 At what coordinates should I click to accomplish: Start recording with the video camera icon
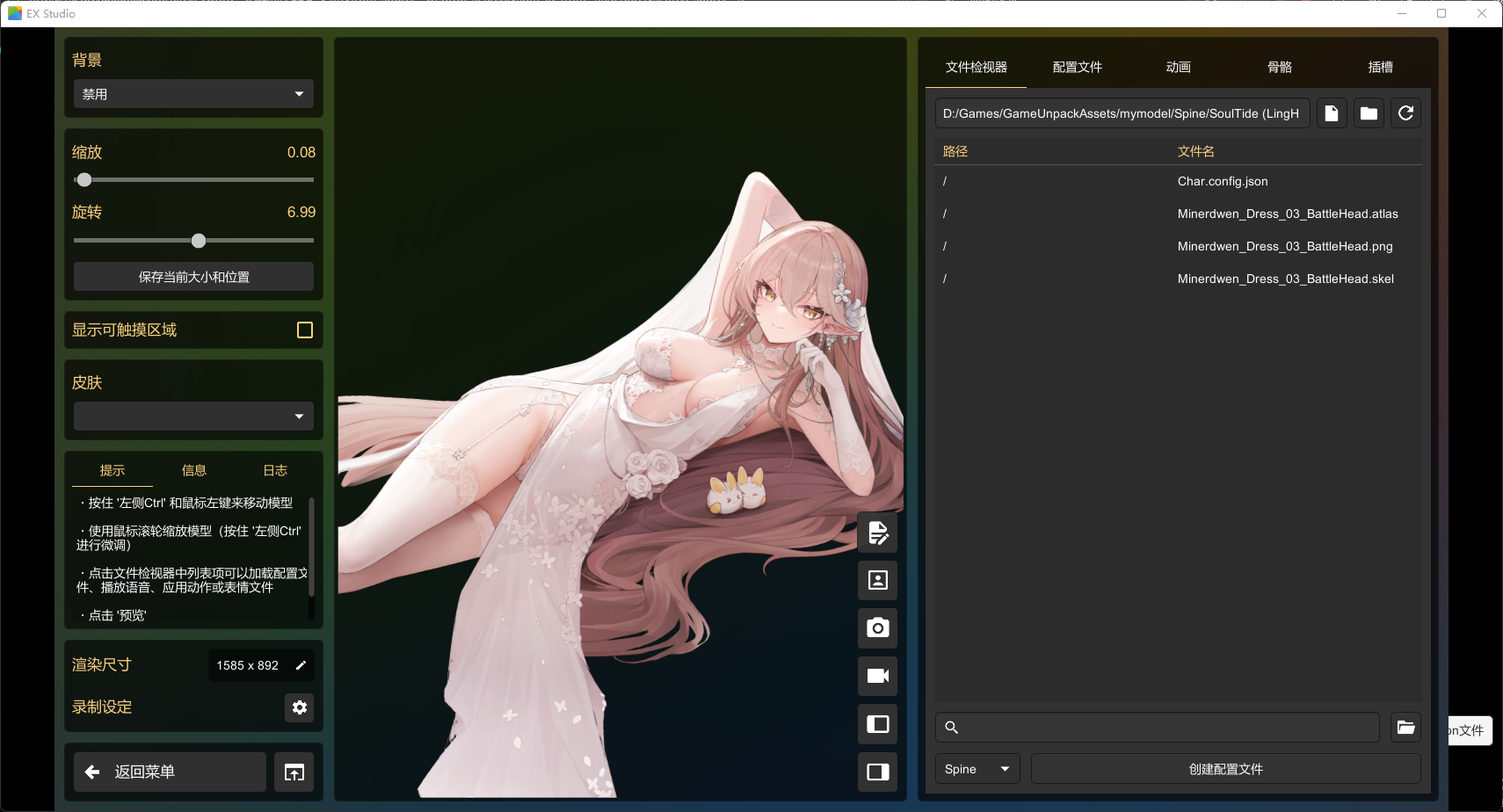click(877, 676)
